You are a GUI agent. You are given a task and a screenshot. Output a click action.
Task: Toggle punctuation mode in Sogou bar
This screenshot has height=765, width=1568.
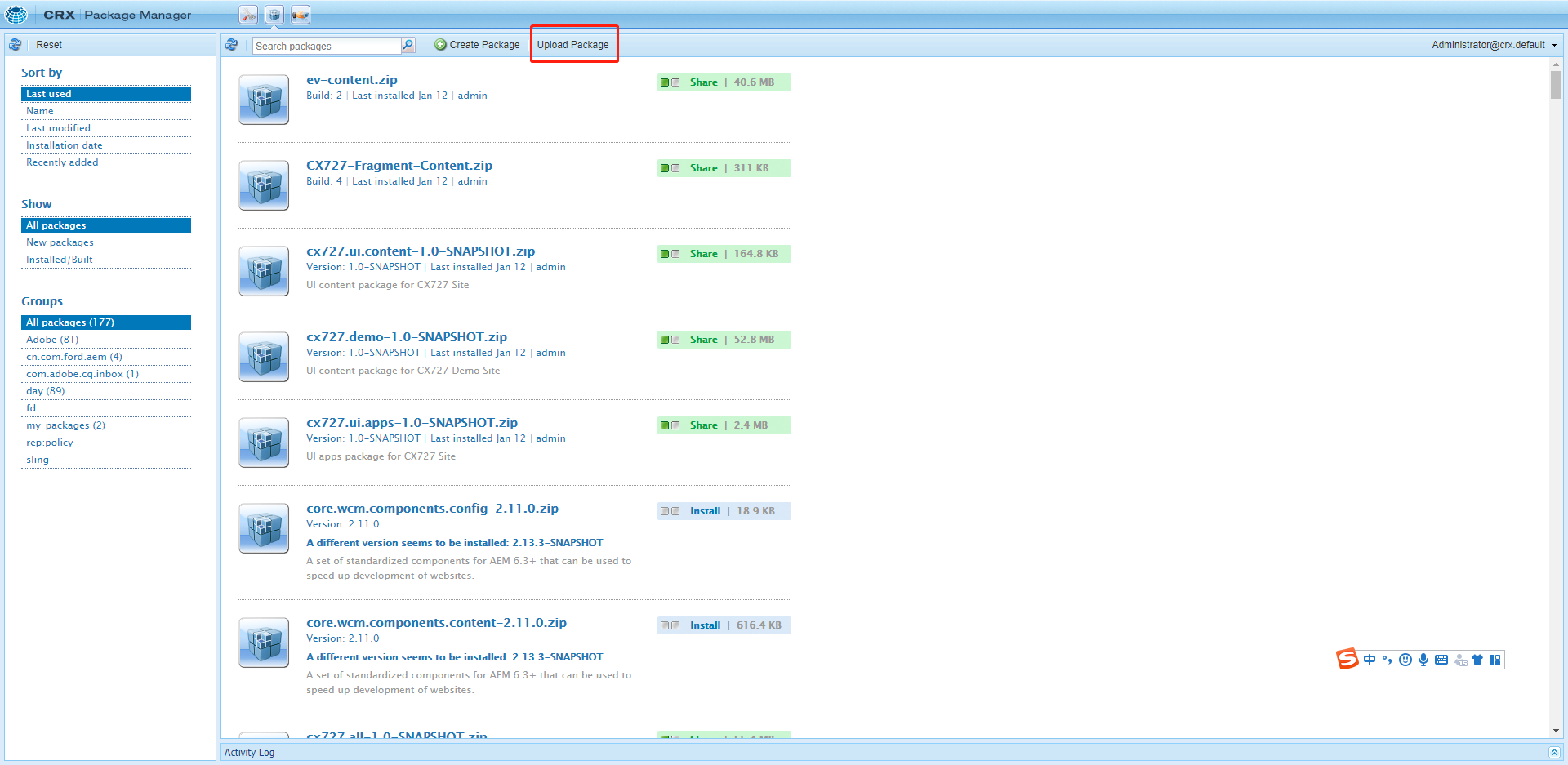click(1388, 660)
